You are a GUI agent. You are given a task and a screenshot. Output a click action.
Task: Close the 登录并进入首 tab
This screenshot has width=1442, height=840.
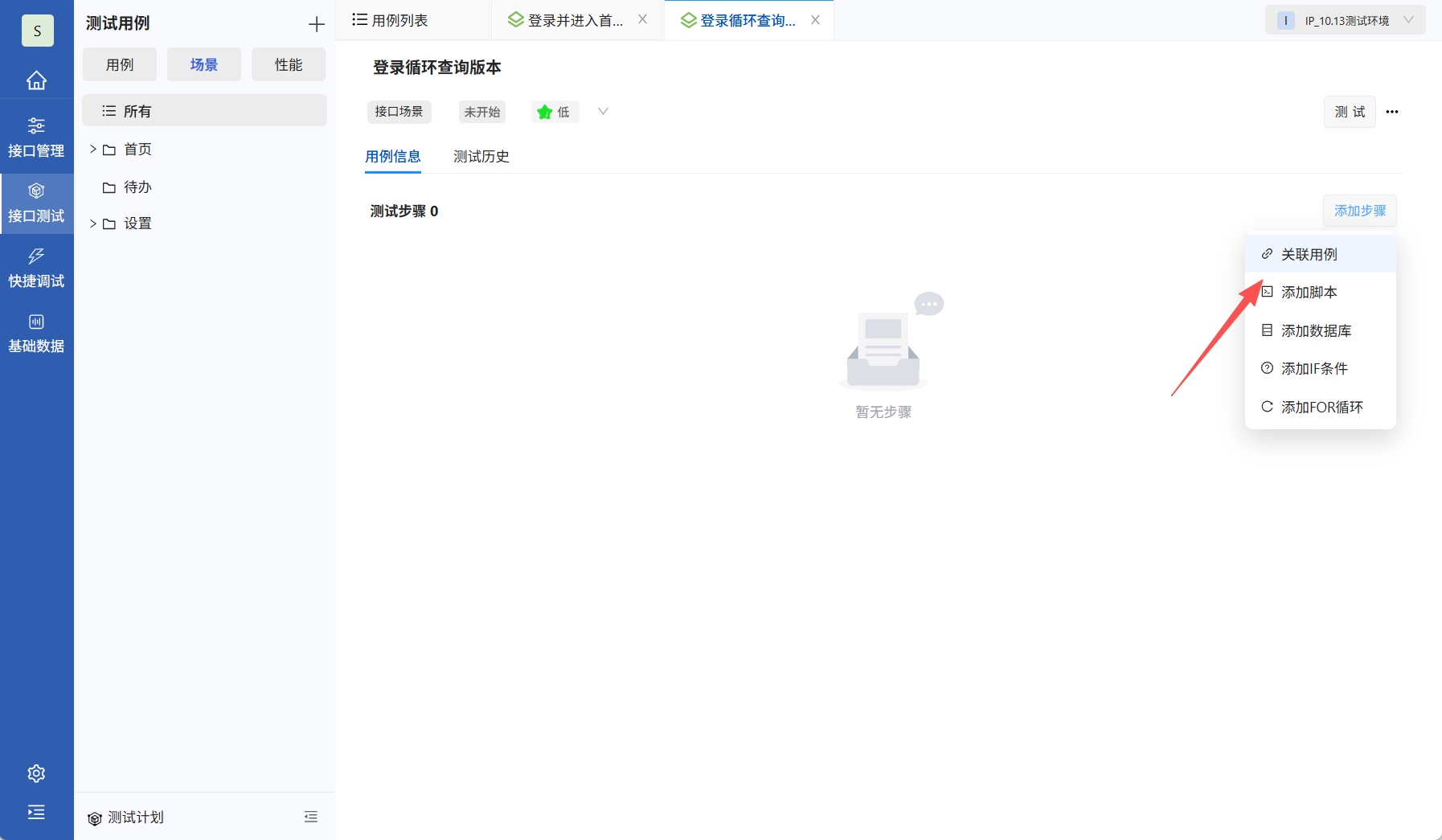(643, 19)
